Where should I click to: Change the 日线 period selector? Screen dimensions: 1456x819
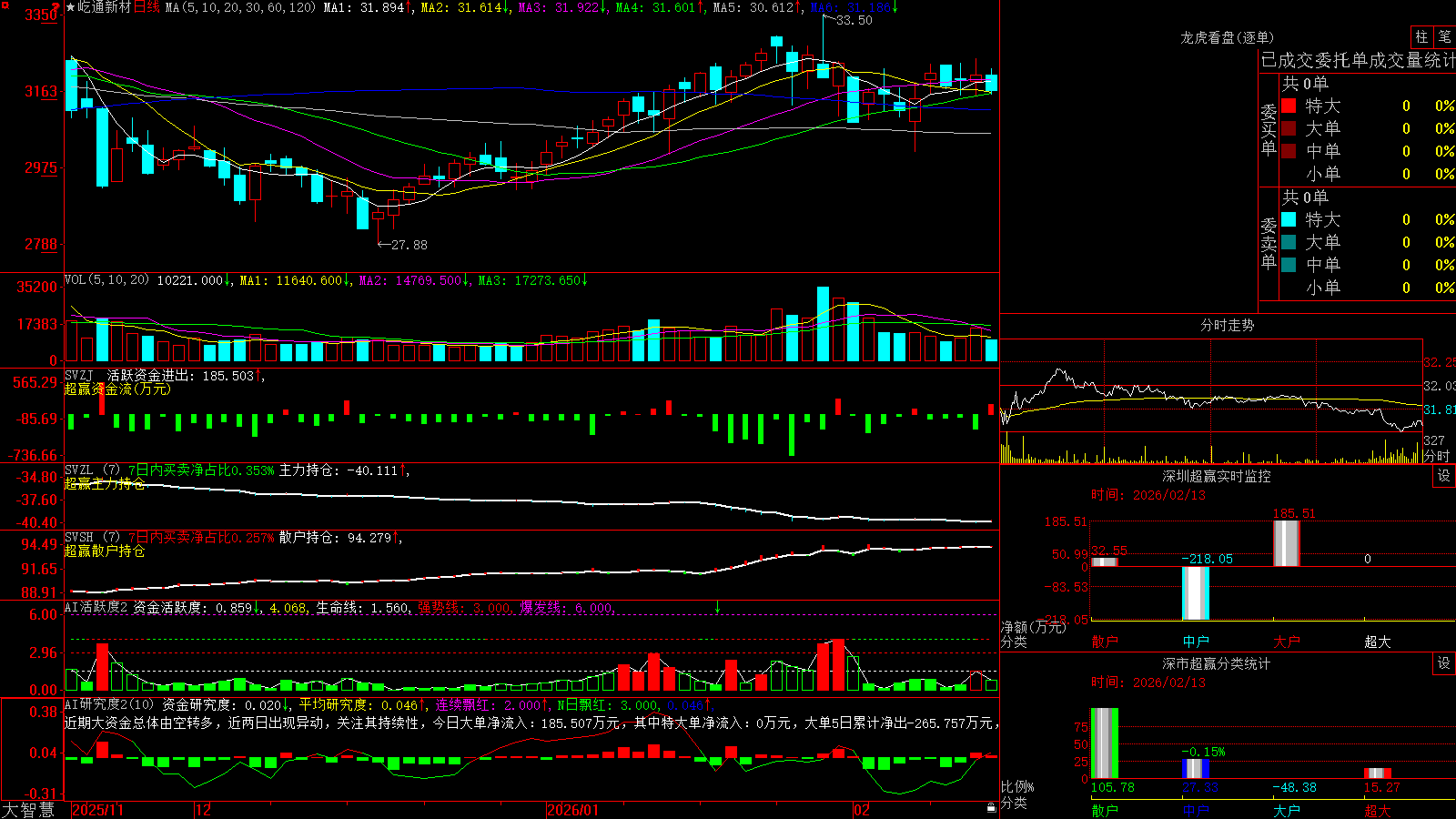point(147,7)
